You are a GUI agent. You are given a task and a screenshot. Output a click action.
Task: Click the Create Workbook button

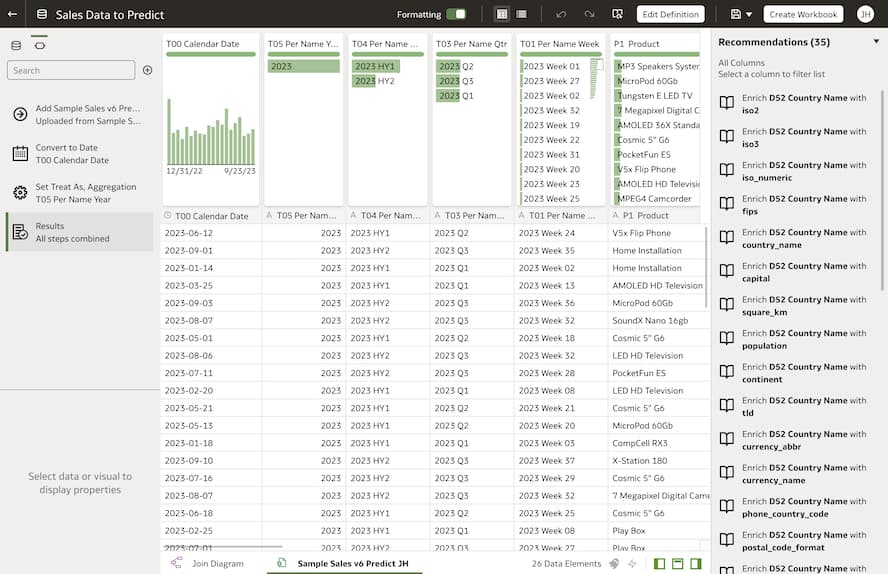pos(803,14)
